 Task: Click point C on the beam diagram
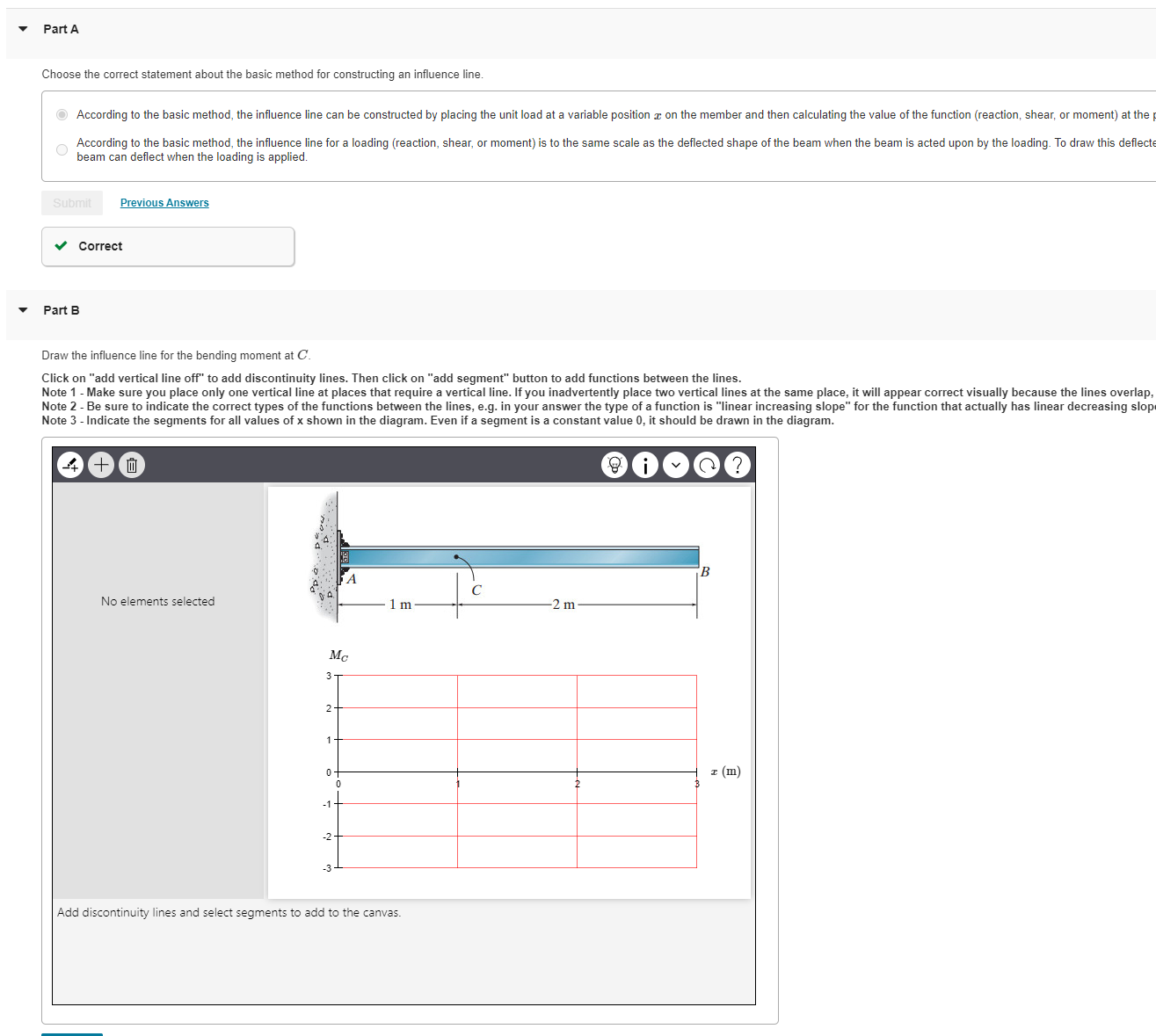[x=455, y=556]
